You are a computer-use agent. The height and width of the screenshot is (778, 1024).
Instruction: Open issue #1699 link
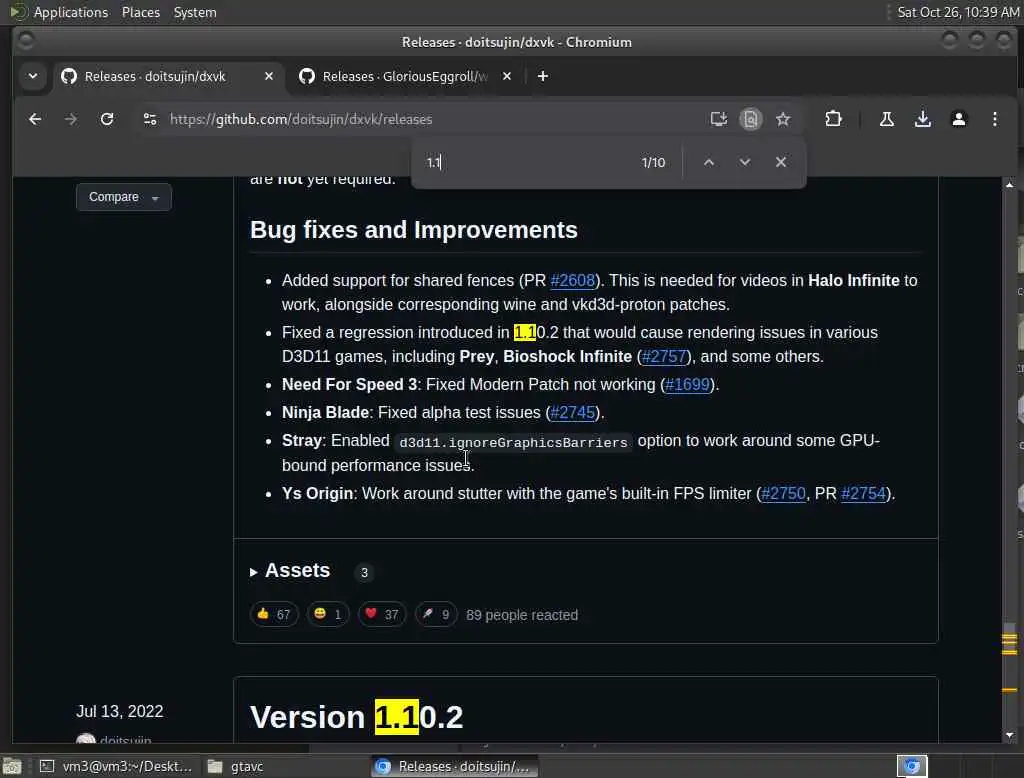tap(687, 385)
